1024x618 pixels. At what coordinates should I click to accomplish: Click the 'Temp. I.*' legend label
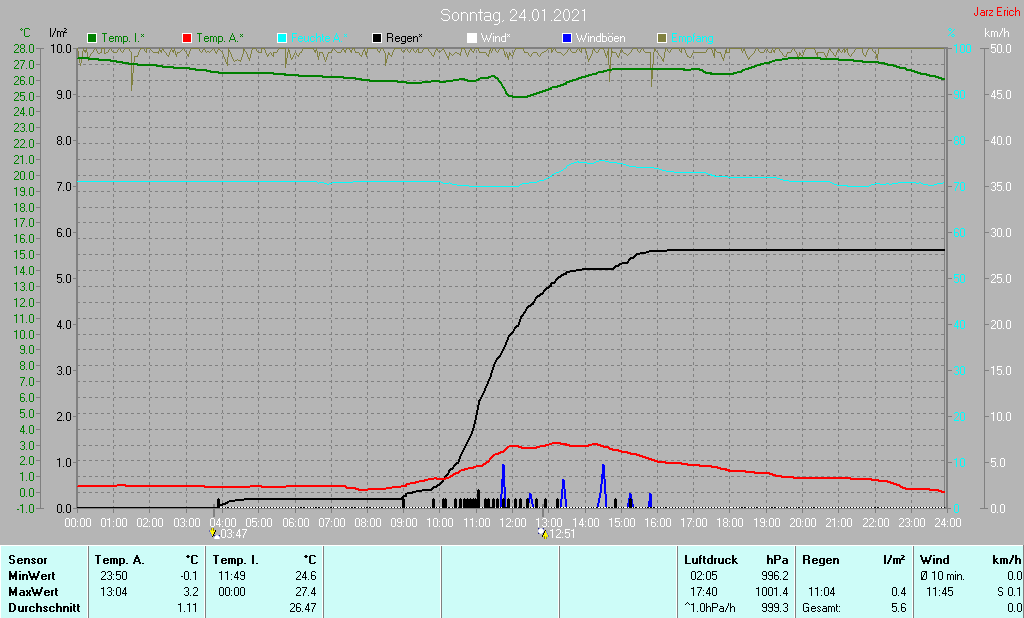[x=123, y=39]
